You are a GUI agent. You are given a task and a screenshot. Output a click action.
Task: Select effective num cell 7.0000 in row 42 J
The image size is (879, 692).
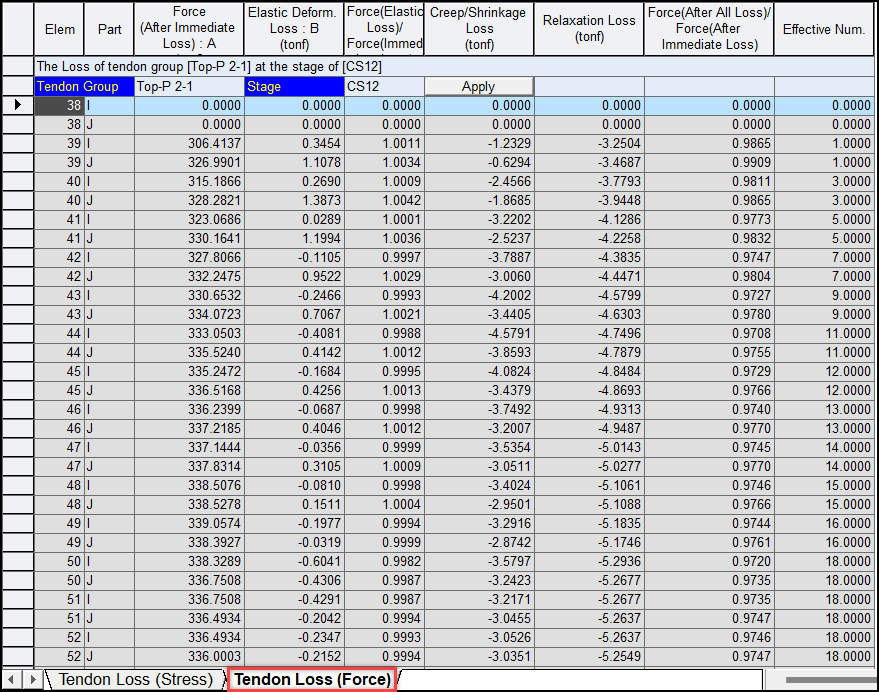824,276
